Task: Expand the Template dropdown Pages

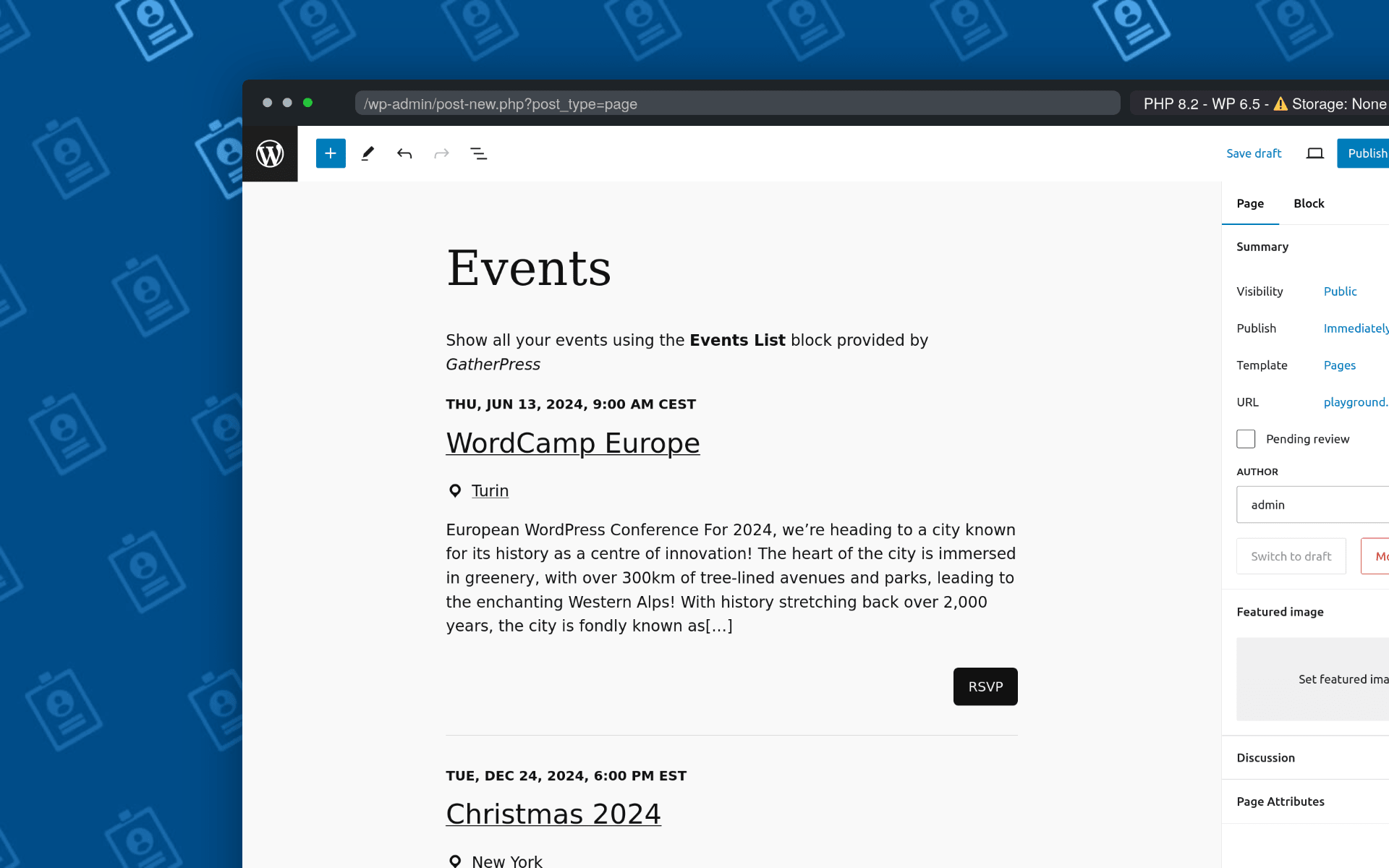Action: coord(1340,365)
